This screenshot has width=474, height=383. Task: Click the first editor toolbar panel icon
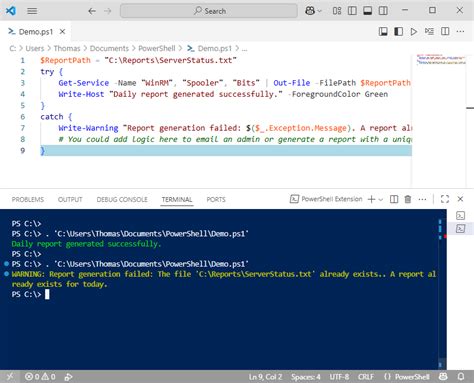[x=383, y=32]
